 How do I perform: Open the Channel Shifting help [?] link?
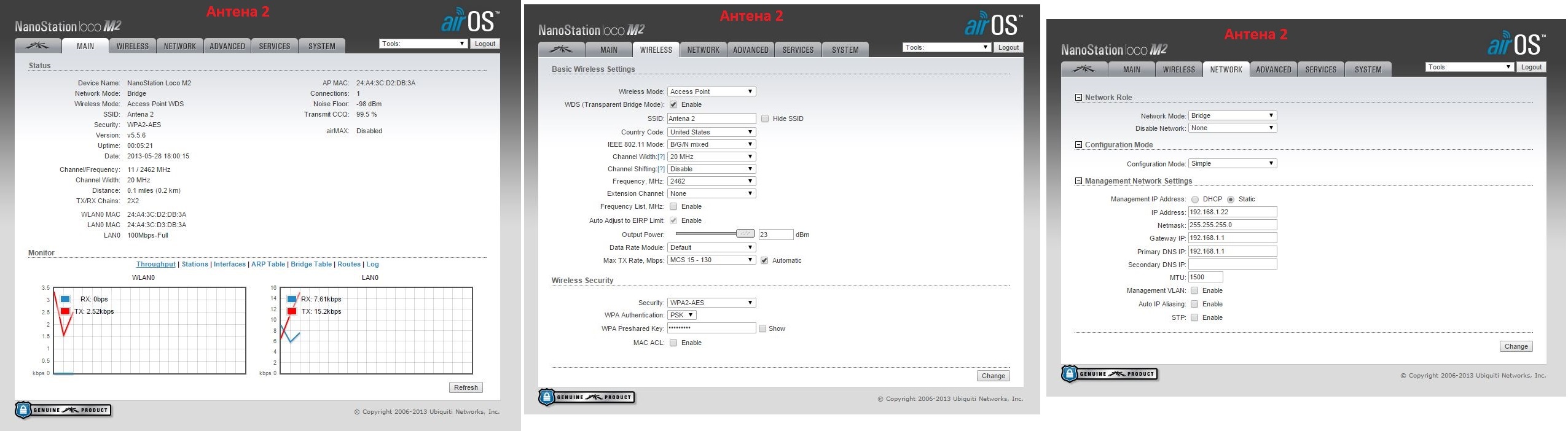click(x=661, y=169)
